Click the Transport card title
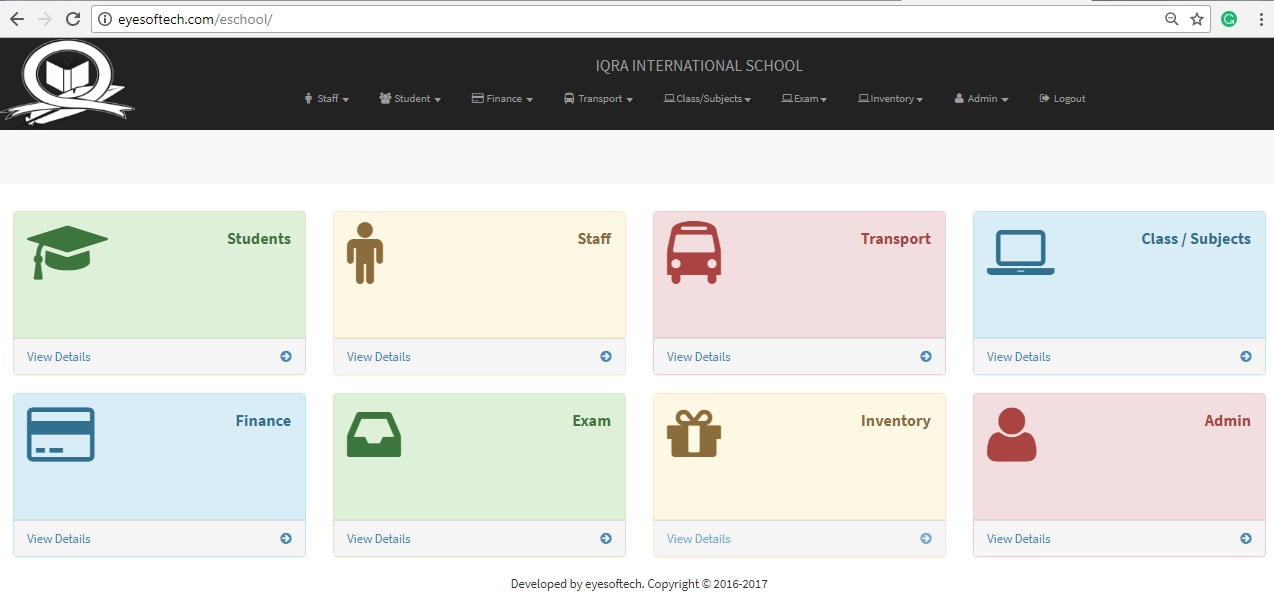Image resolution: width=1274 pixels, height=598 pixels. coord(896,239)
